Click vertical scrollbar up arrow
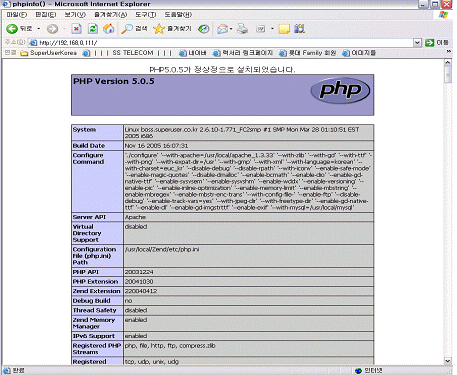457x375 pixels. 448,62
